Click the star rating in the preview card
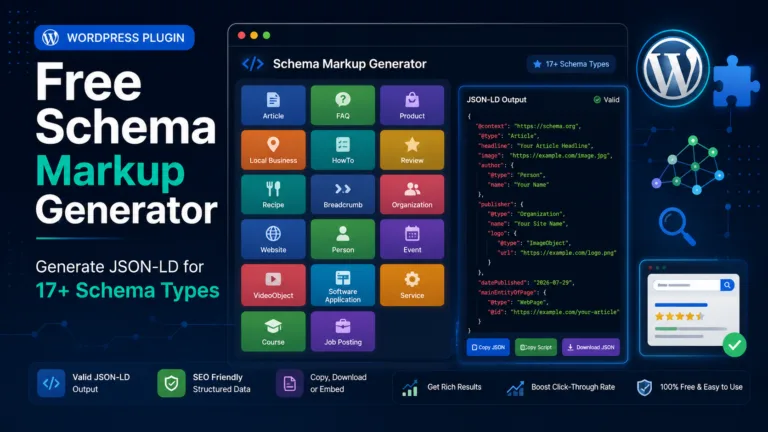768x432 pixels. (680, 316)
